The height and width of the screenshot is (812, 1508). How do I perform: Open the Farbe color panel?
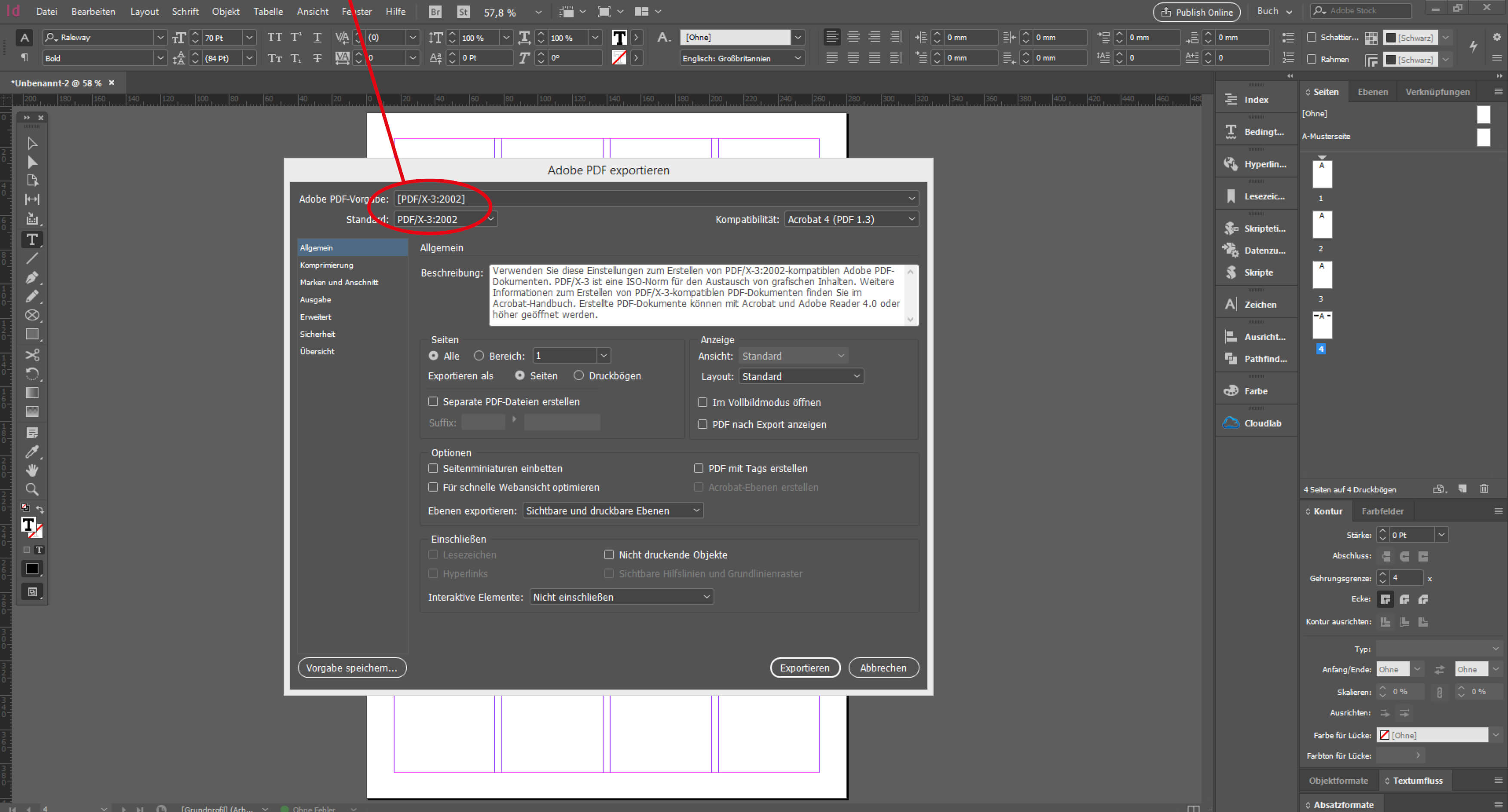click(1256, 391)
